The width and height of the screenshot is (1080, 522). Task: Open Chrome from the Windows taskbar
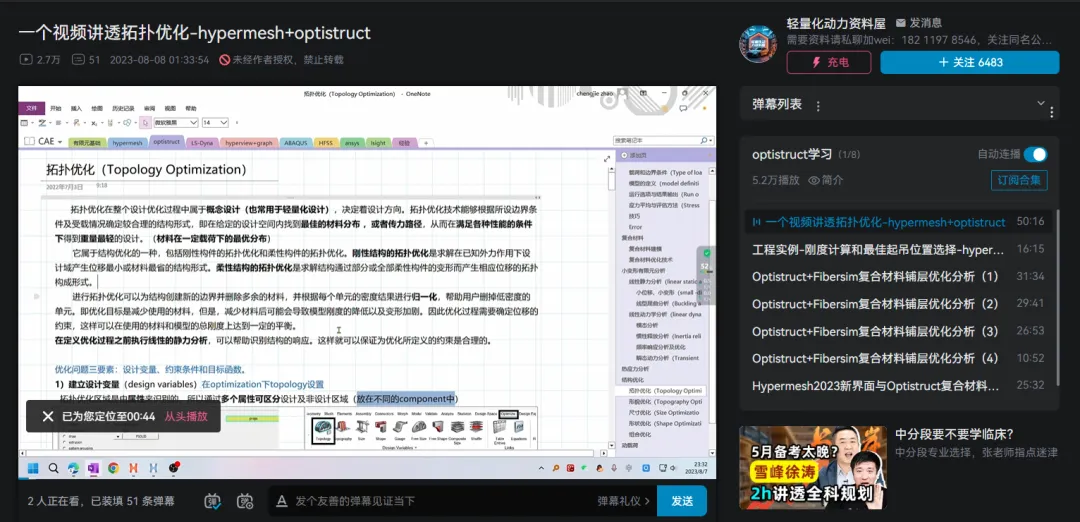[113, 468]
